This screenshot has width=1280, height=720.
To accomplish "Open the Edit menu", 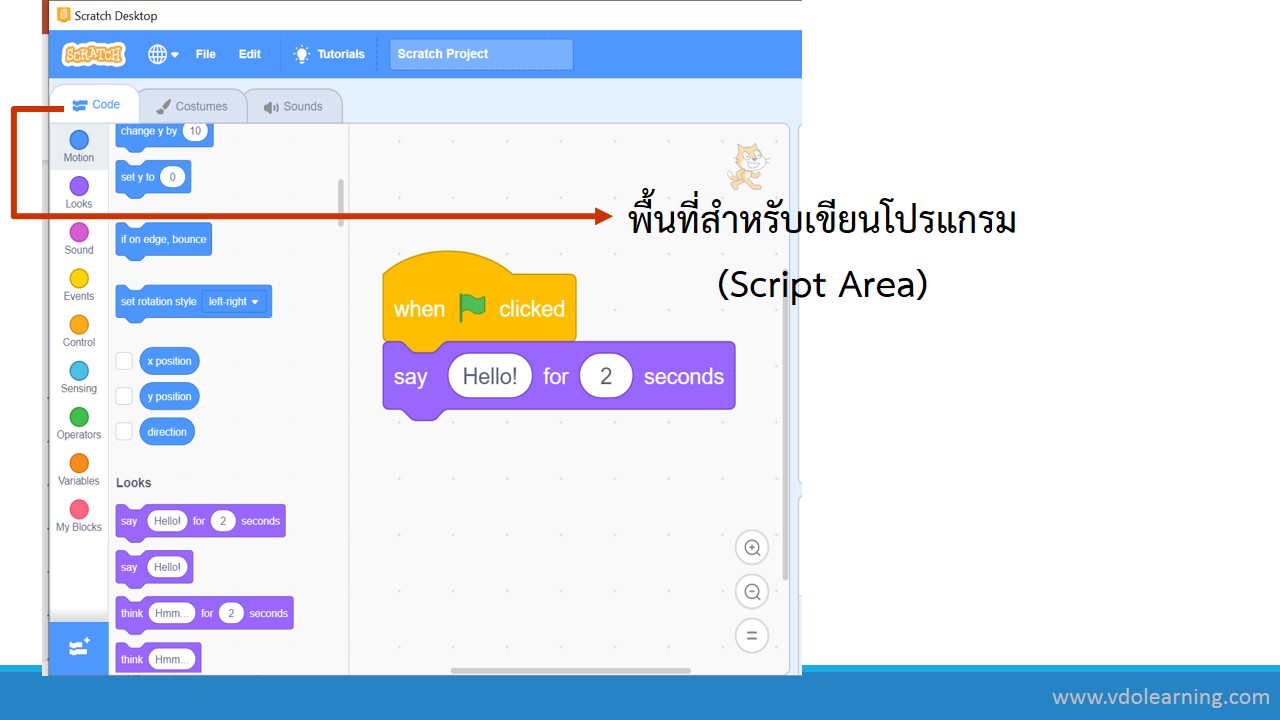I will (249, 54).
